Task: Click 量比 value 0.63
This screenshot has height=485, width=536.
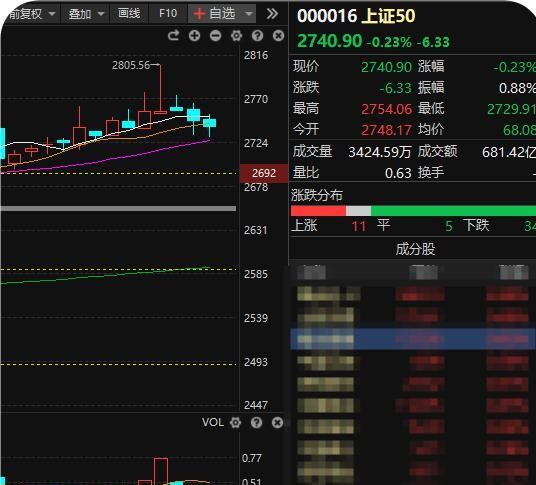Action: (x=398, y=173)
